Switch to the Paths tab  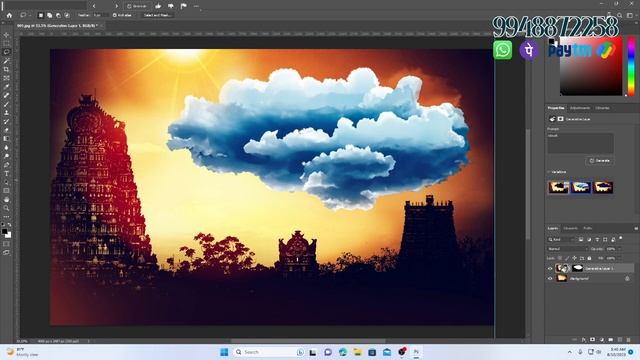click(x=587, y=229)
